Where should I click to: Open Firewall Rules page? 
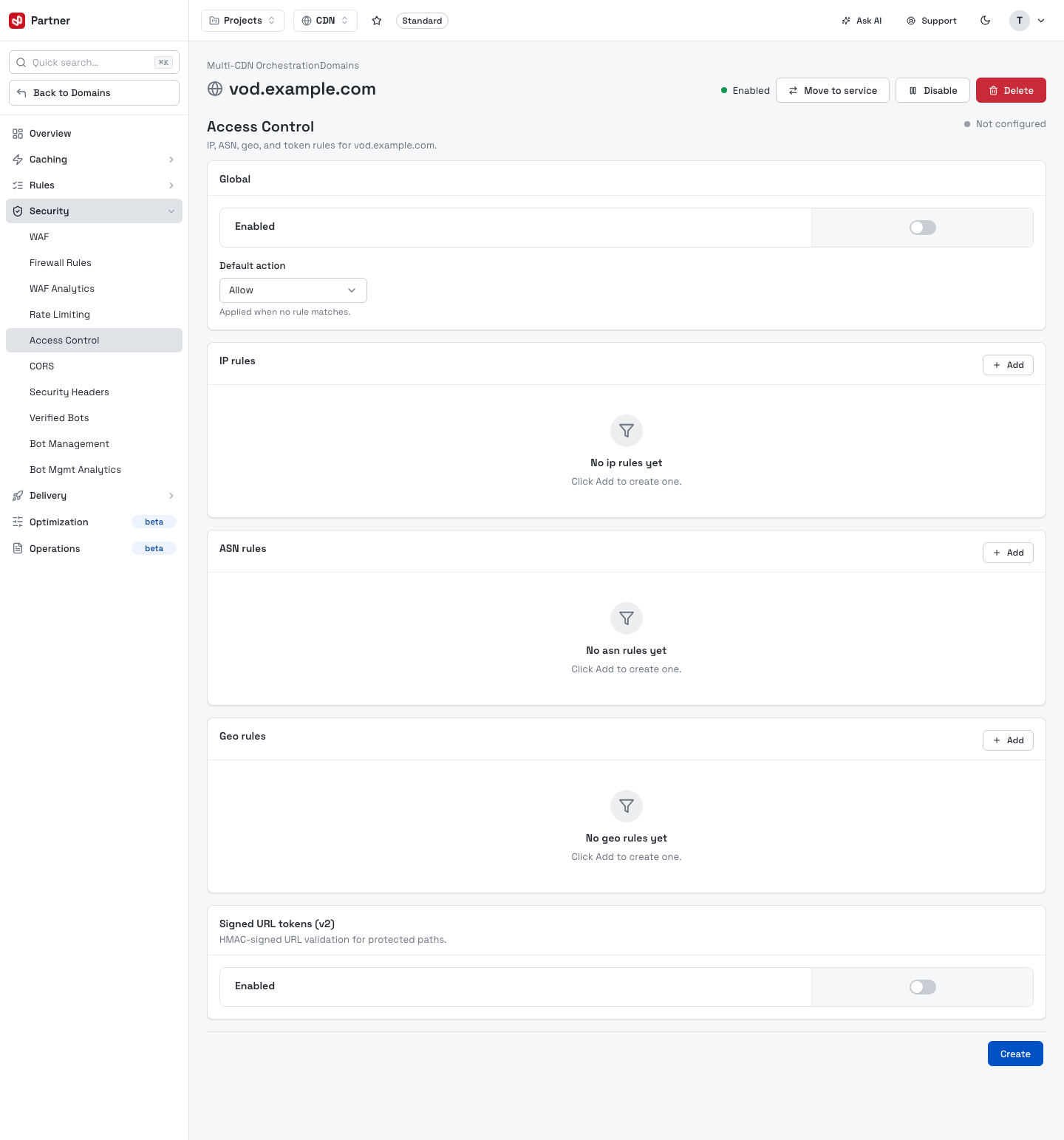pos(94,263)
